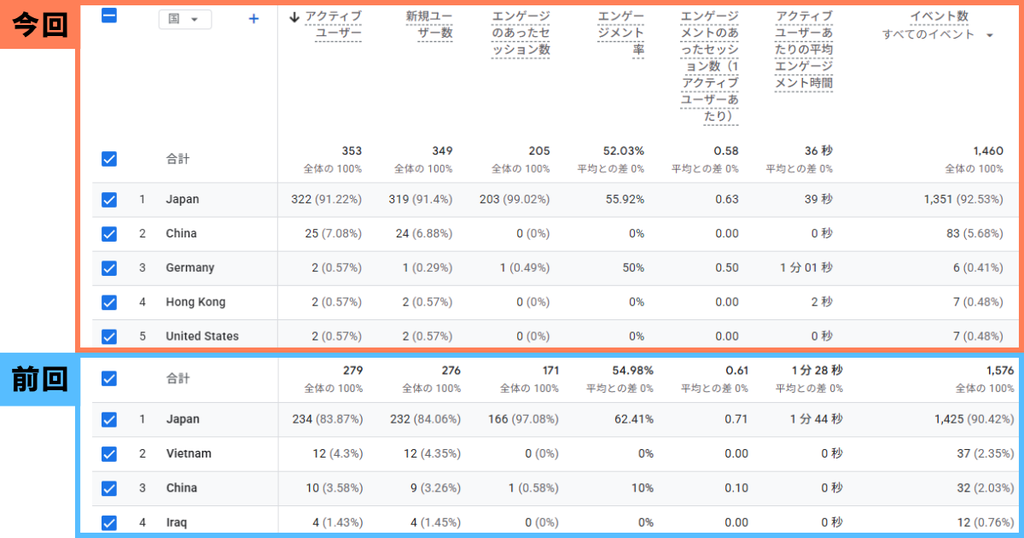1024x538 pixels.
Task: Click the 1 分 44 秒 engagement time
Action: point(816,419)
